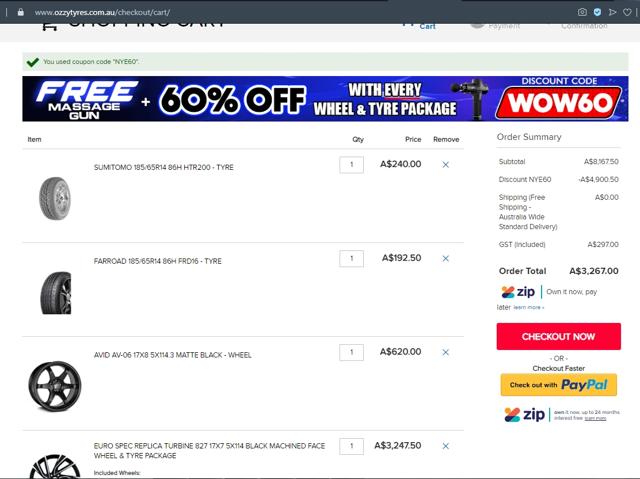This screenshot has width=640, height=479.
Task: Click the padlock icon in the address bar
Action: tap(20, 12)
